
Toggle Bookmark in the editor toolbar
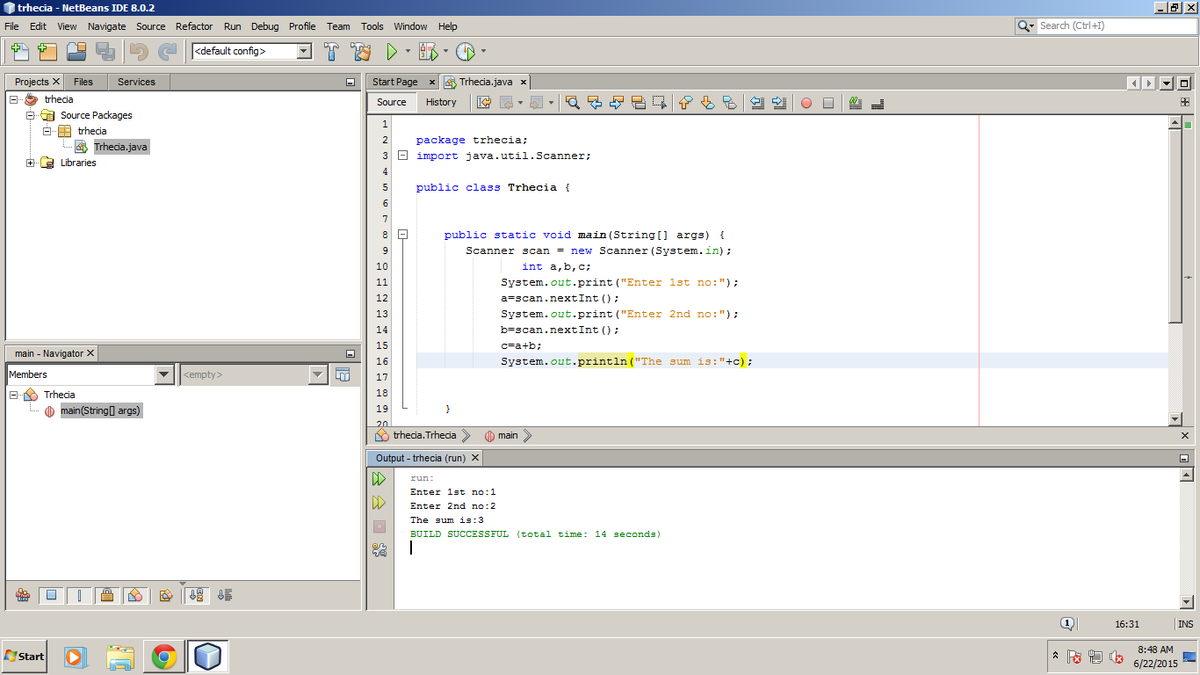coord(729,102)
